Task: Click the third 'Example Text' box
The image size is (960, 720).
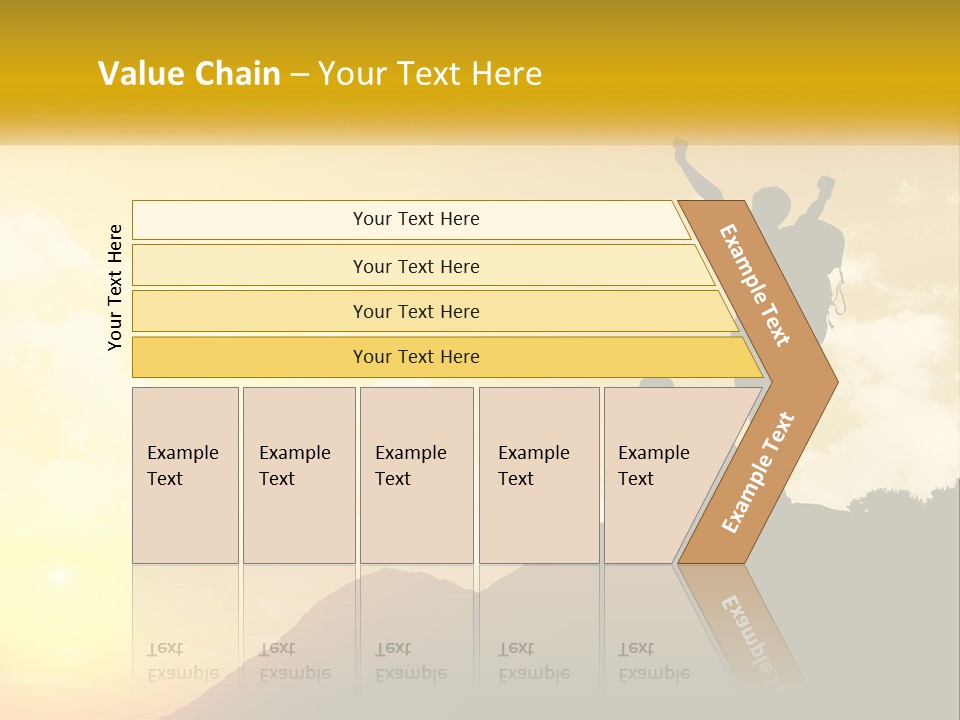Action: [x=417, y=475]
